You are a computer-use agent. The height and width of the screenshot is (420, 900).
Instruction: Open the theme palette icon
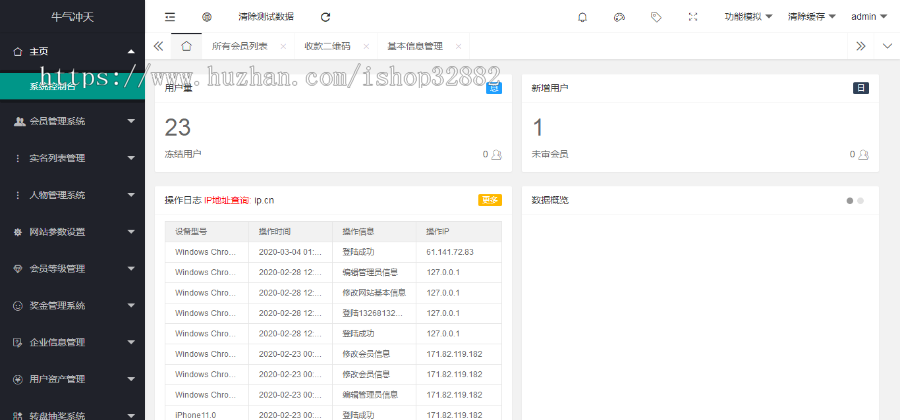[x=619, y=17]
